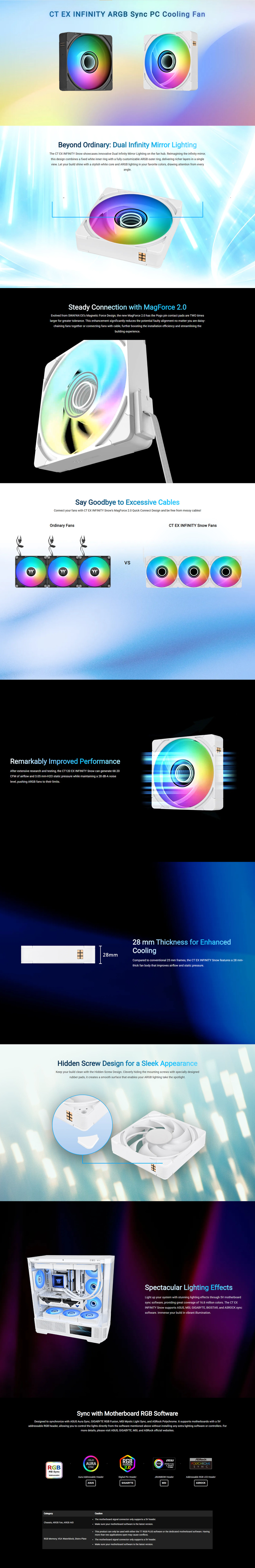Image resolution: width=255 pixels, height=1568 pixels.
Task: Click the heading 'Steady Connection with MagForce 2.0'
Action: (127, 307)
